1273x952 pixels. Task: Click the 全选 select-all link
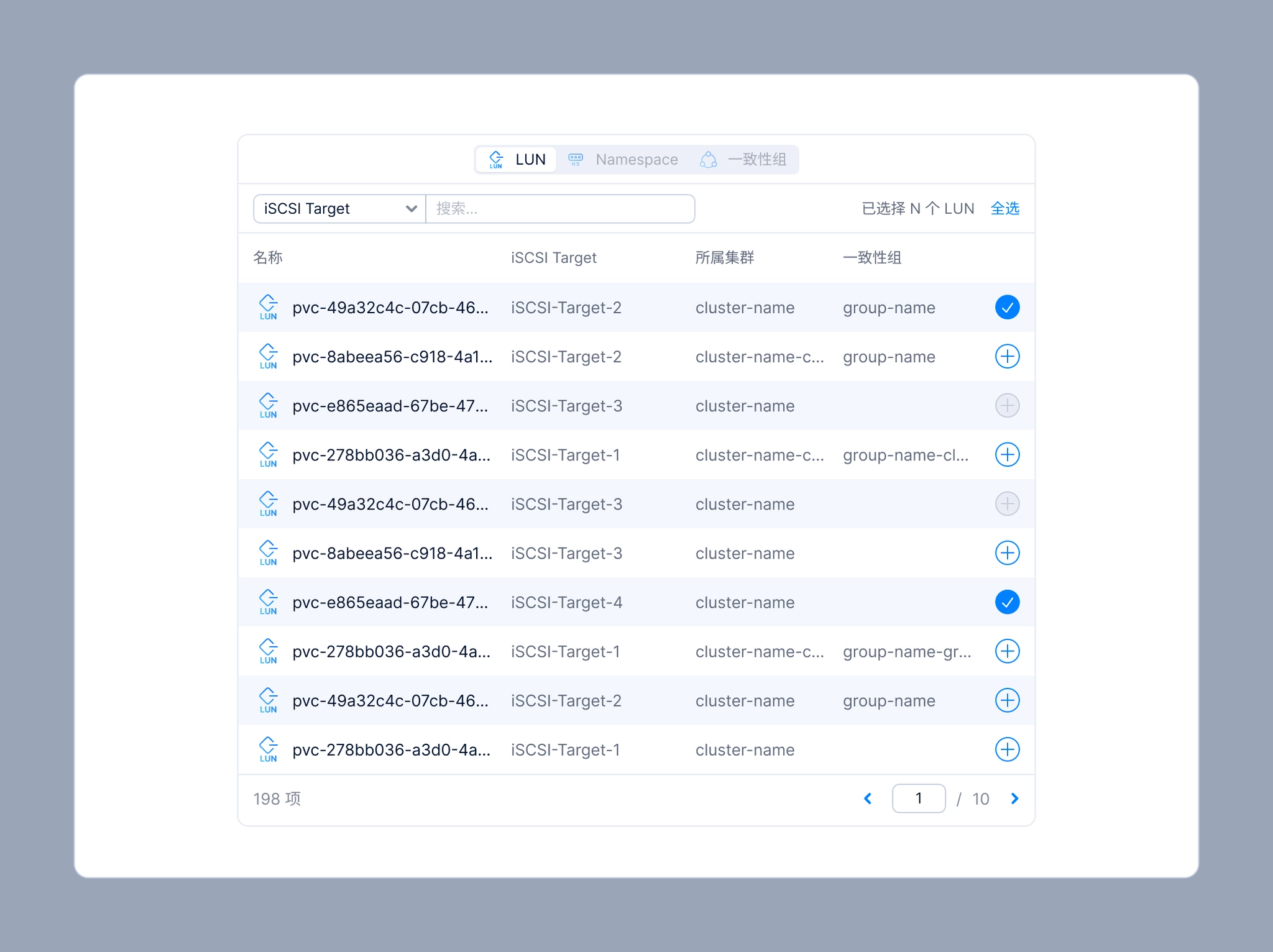(1004, 209)
